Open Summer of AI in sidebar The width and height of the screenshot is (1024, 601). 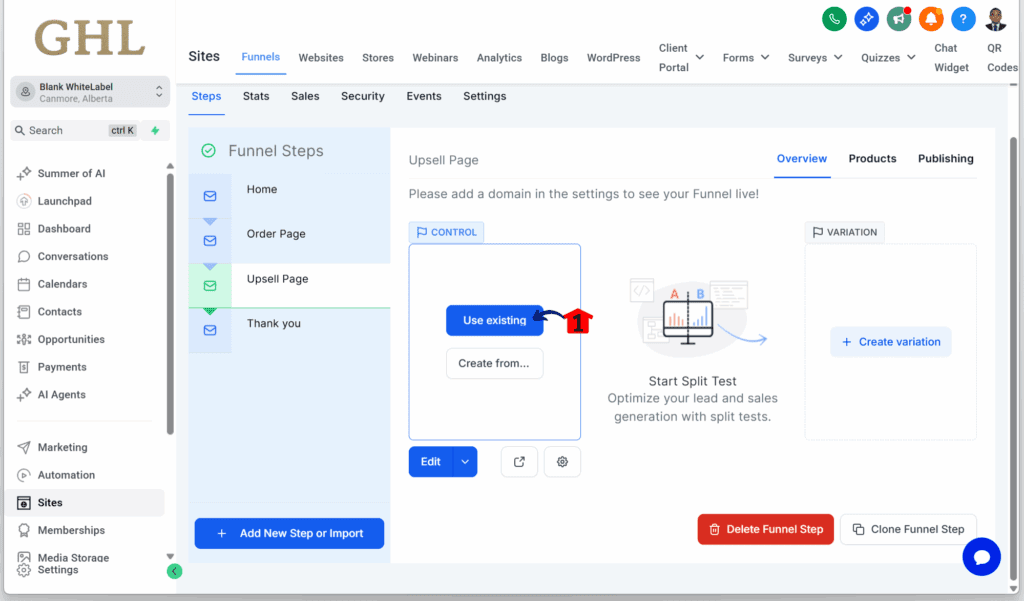point(71,173)
